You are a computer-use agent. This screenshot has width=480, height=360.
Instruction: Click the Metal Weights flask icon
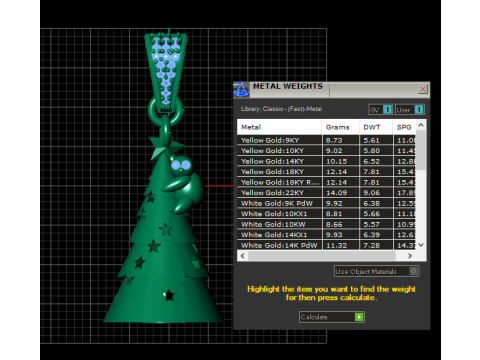click(241, 90)
